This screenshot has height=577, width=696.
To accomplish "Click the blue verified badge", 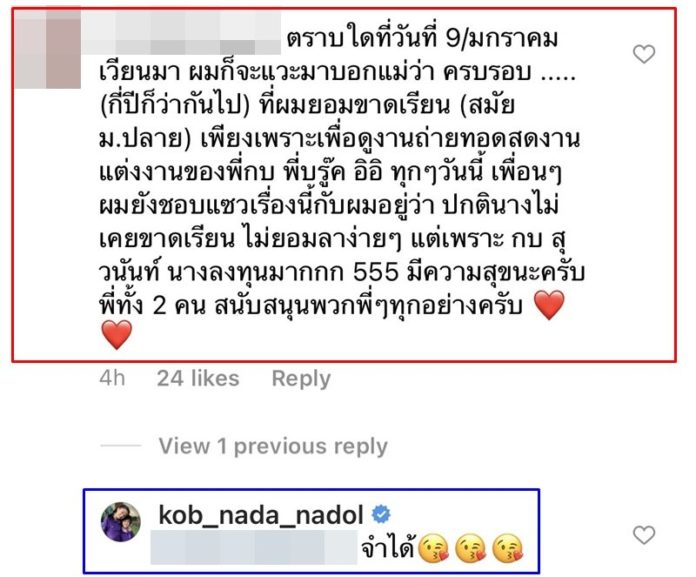I will [381, 514].
